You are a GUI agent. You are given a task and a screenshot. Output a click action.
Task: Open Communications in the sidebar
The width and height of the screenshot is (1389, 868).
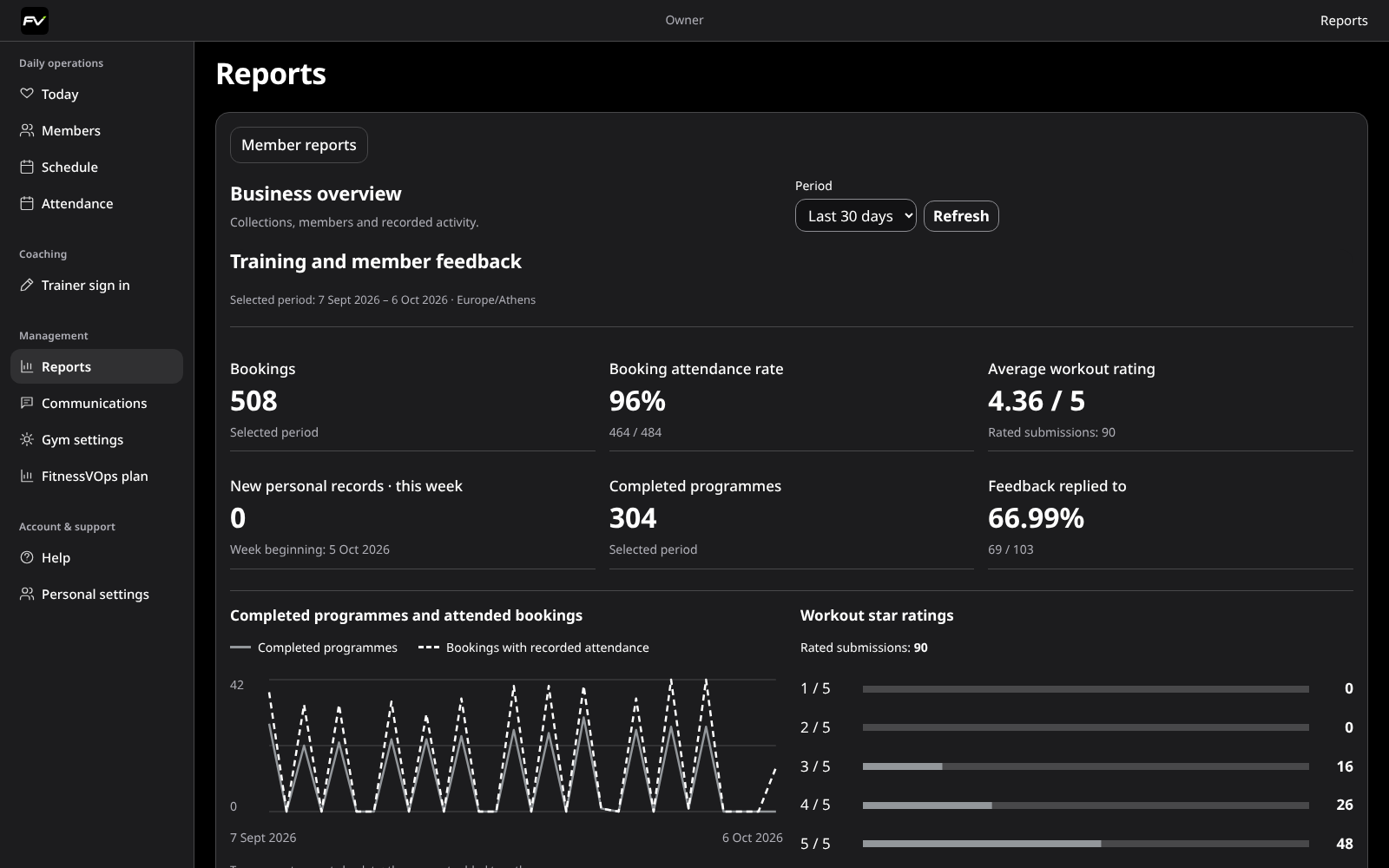point(96,403)
